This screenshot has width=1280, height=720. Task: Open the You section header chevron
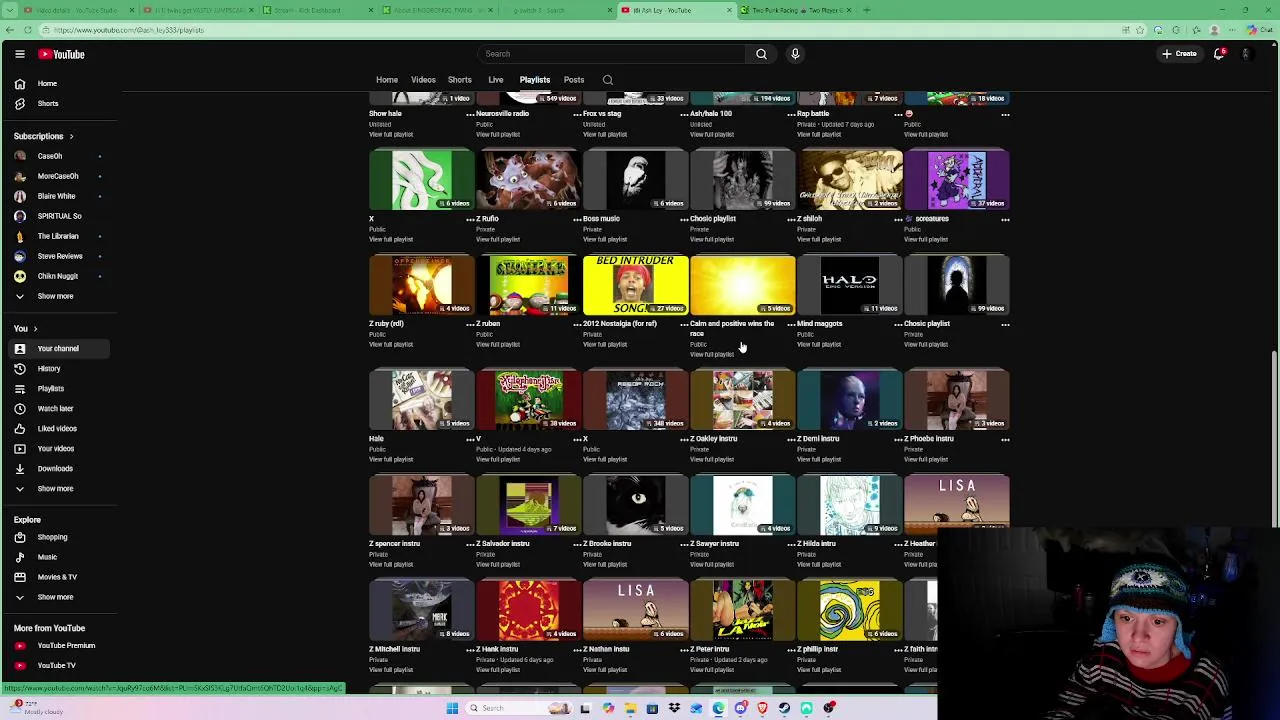pos(35,329)
